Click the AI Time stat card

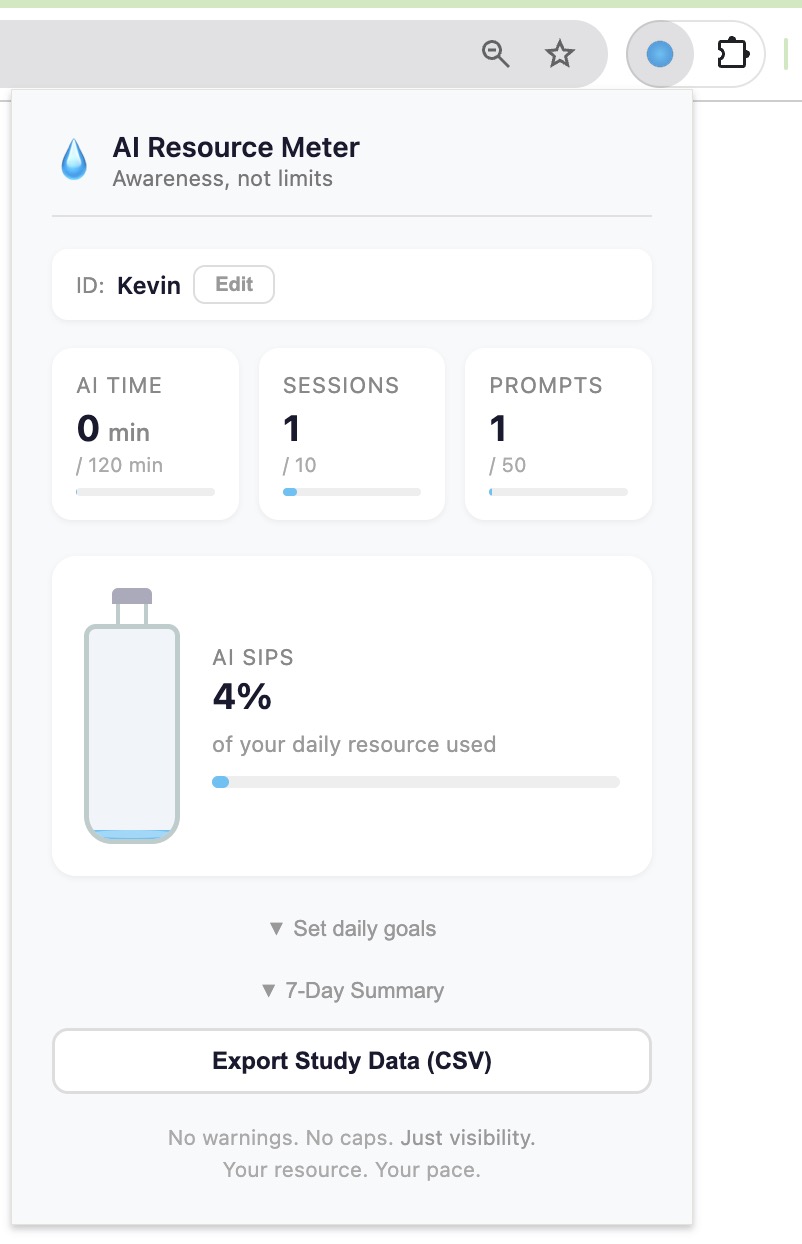(x=145, y=433)
